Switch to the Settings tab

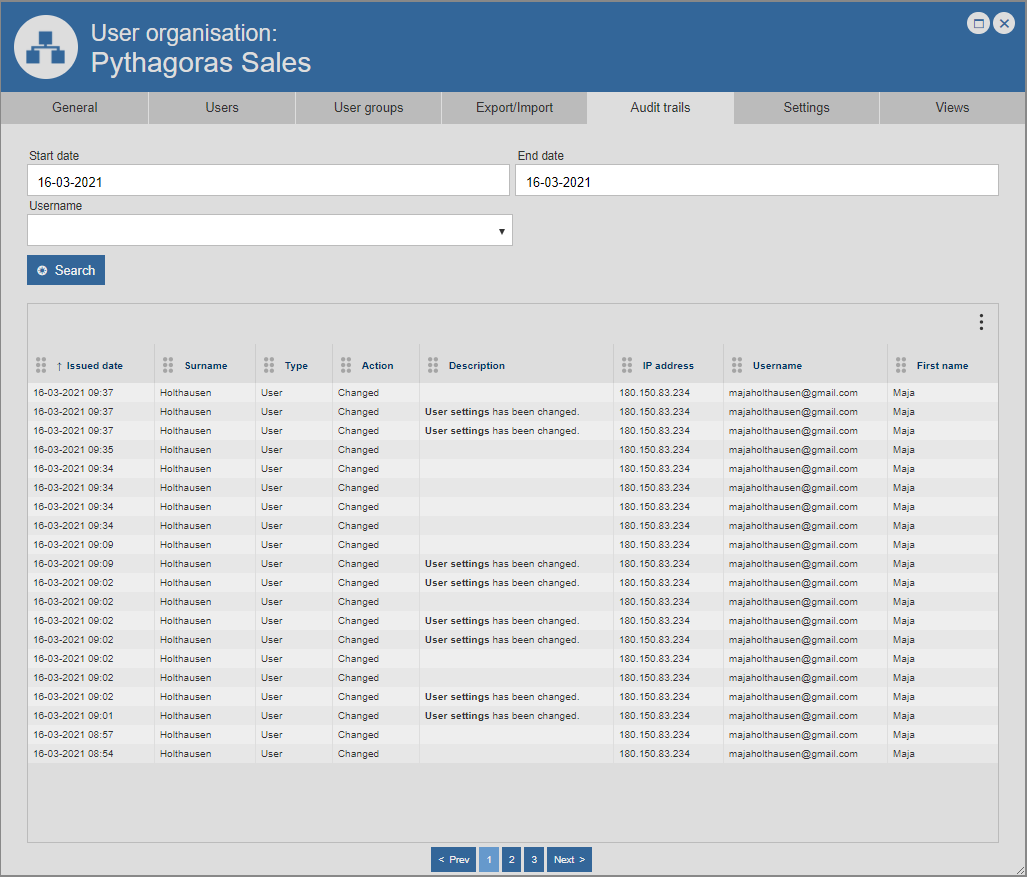[x=806, y=107]
